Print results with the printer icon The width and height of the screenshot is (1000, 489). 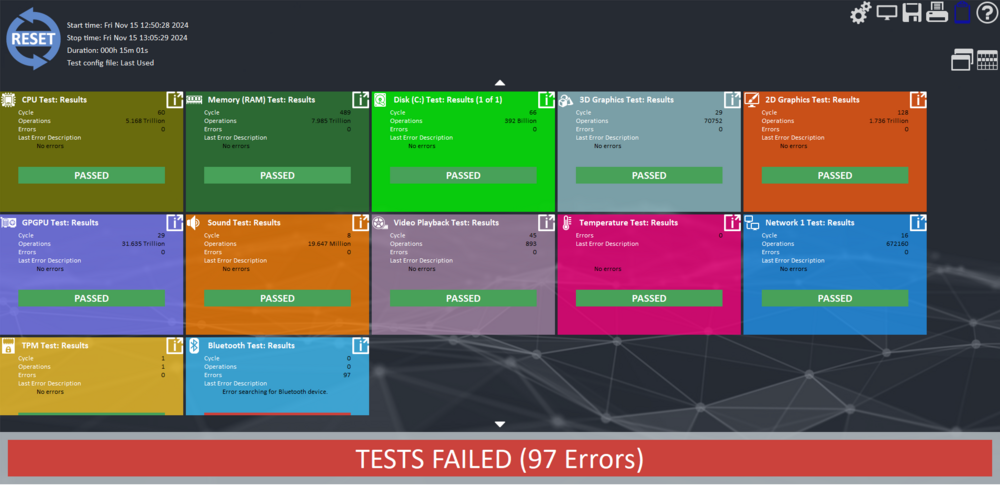[937, 12]
